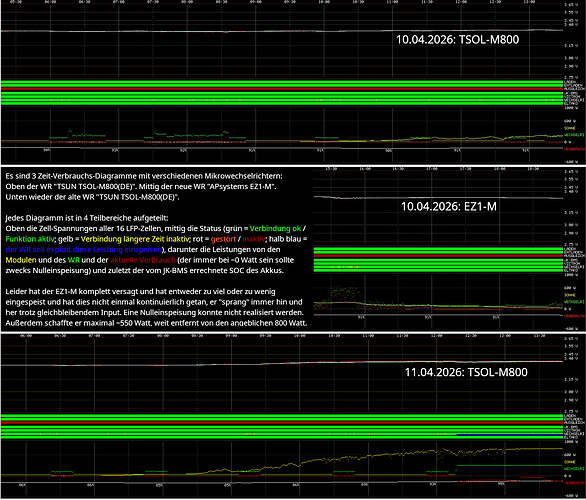Click the "10.04.2026: TSOL-M800" chart title

(x=457, y=40)
